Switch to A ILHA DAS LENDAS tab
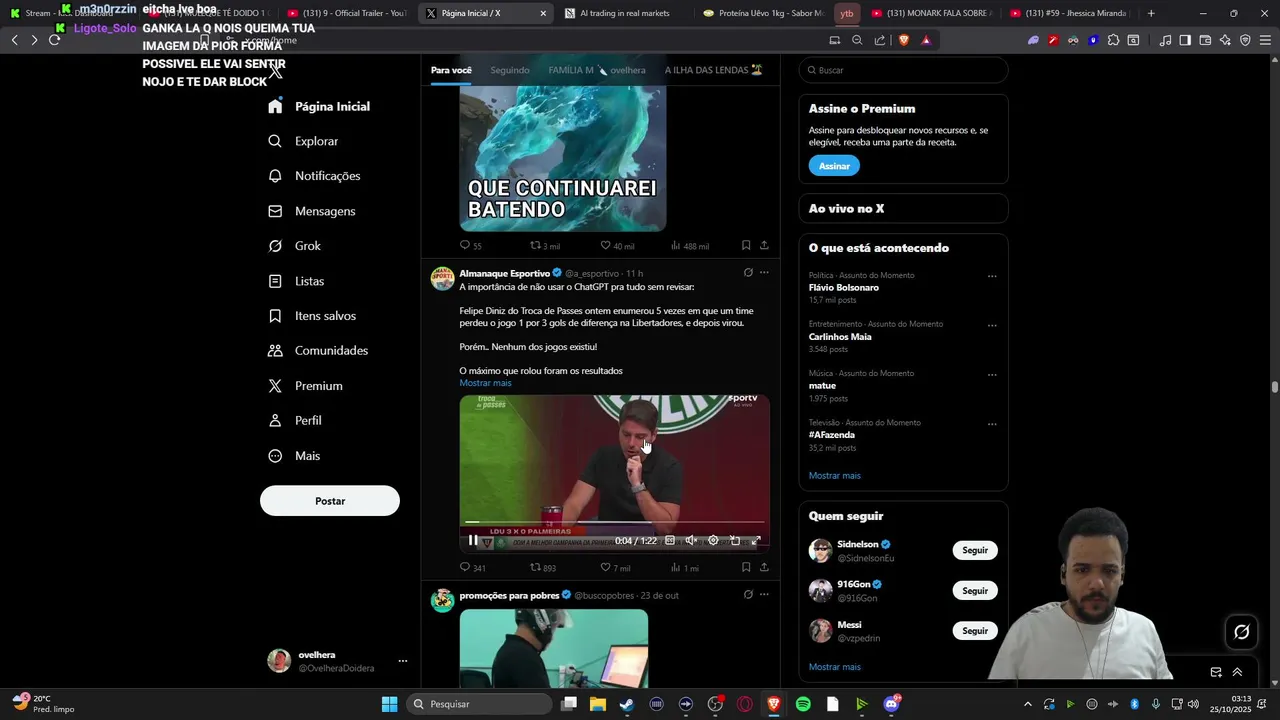Viewport: 1280px width, 720px height. 713,70
